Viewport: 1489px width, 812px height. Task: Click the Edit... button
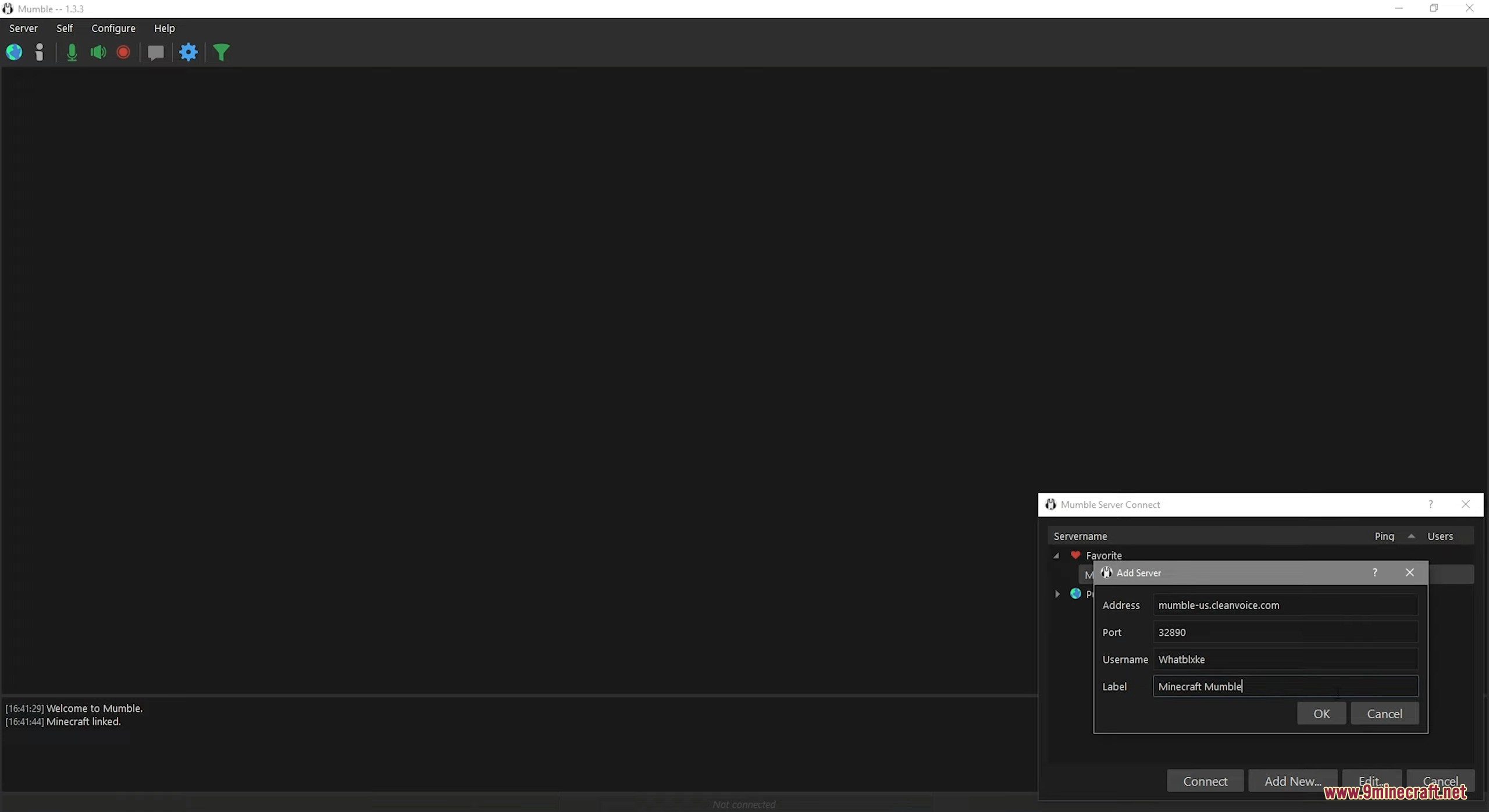point(1372,781)
